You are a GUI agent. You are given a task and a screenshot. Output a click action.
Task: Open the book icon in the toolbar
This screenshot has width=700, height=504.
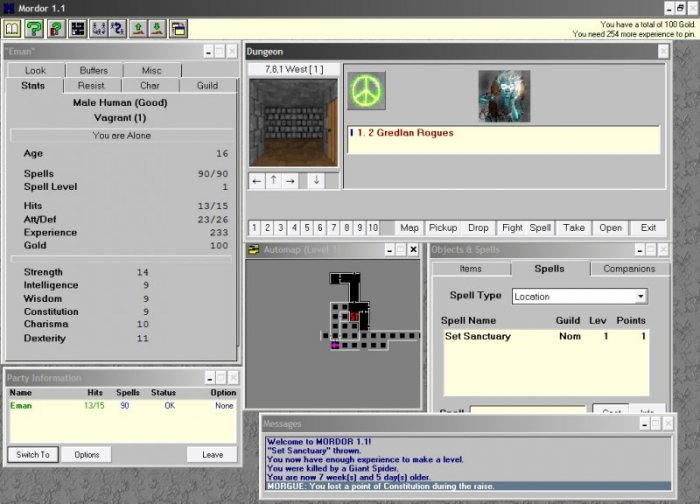pyautogui.click(x=12, y=29)
